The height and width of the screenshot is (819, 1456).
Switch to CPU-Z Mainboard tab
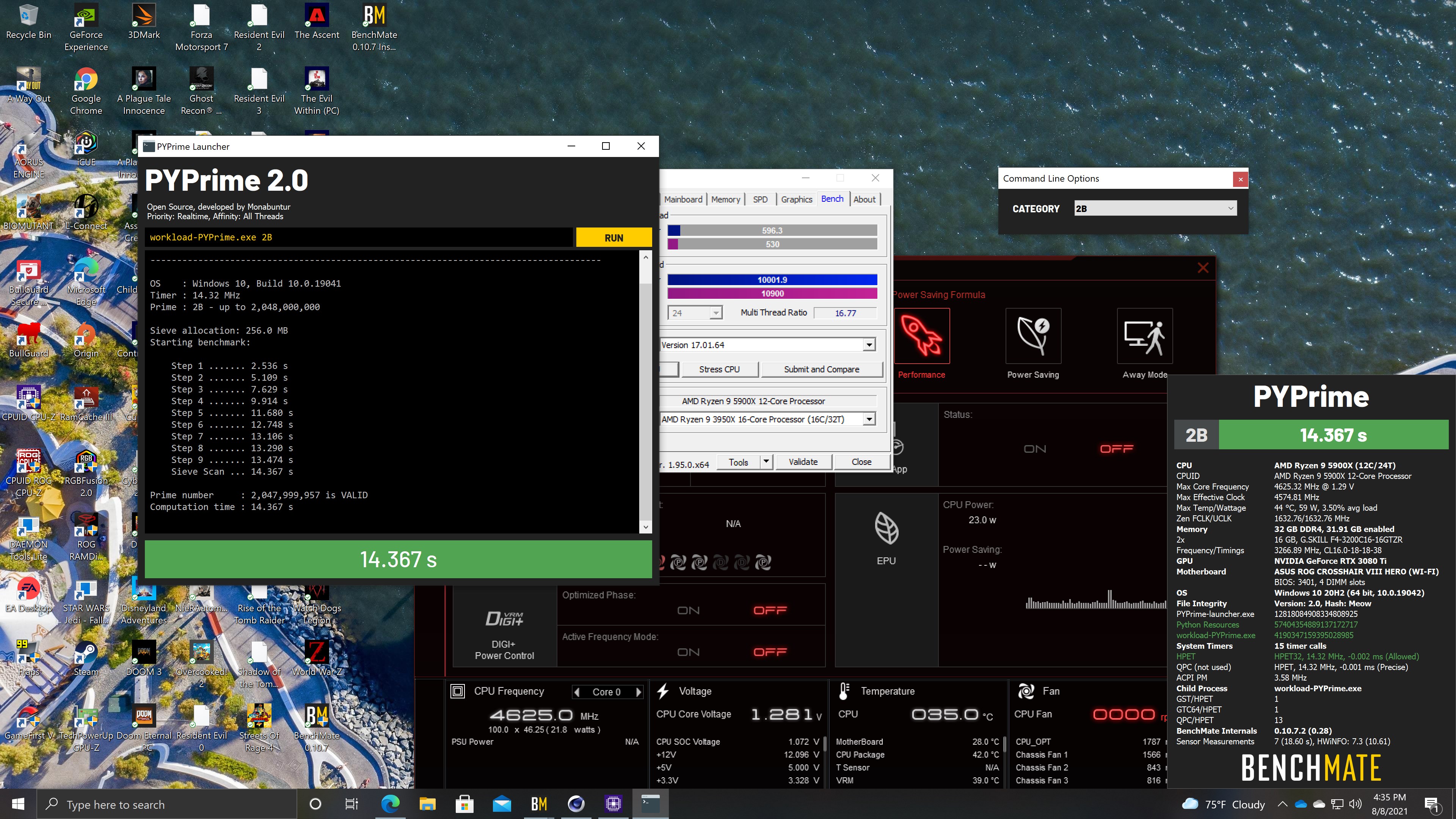(x=683, y=199)
